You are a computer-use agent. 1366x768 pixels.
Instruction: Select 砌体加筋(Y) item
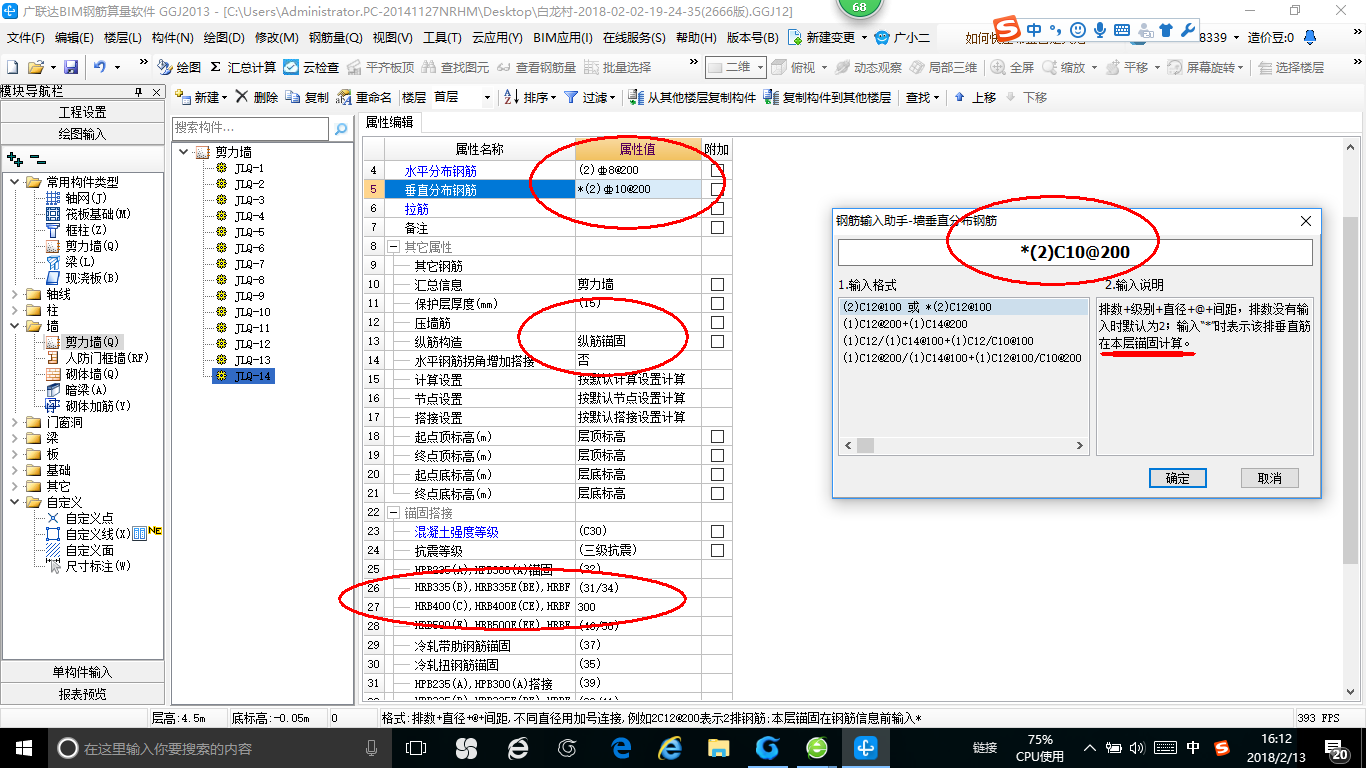pos(88,406)
